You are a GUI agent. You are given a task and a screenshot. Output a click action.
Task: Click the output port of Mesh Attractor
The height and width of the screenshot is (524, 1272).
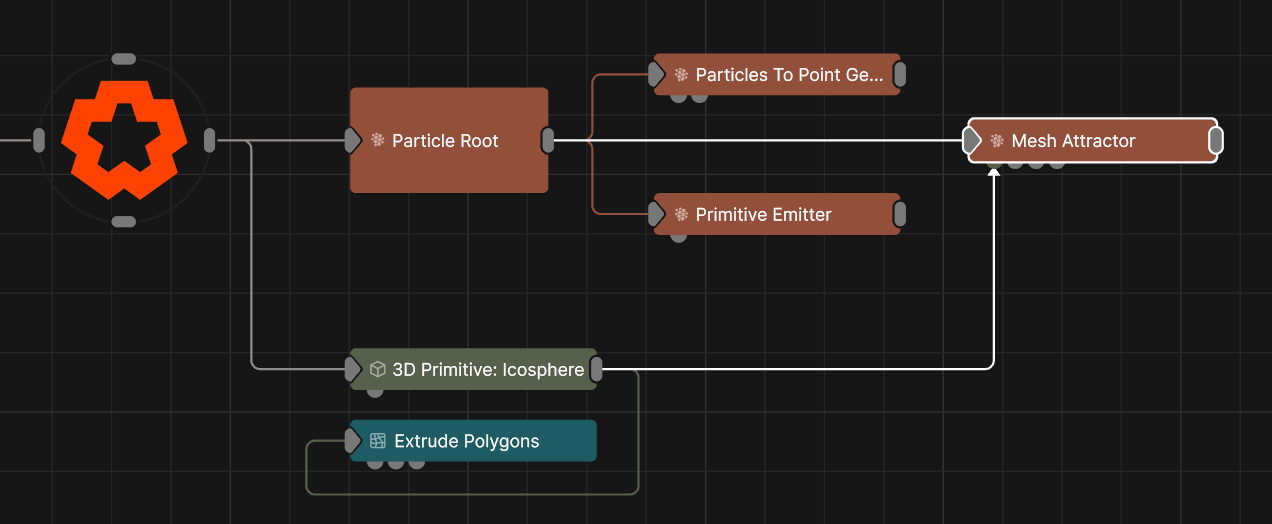pyautogui.click(x=1215, y=141)
